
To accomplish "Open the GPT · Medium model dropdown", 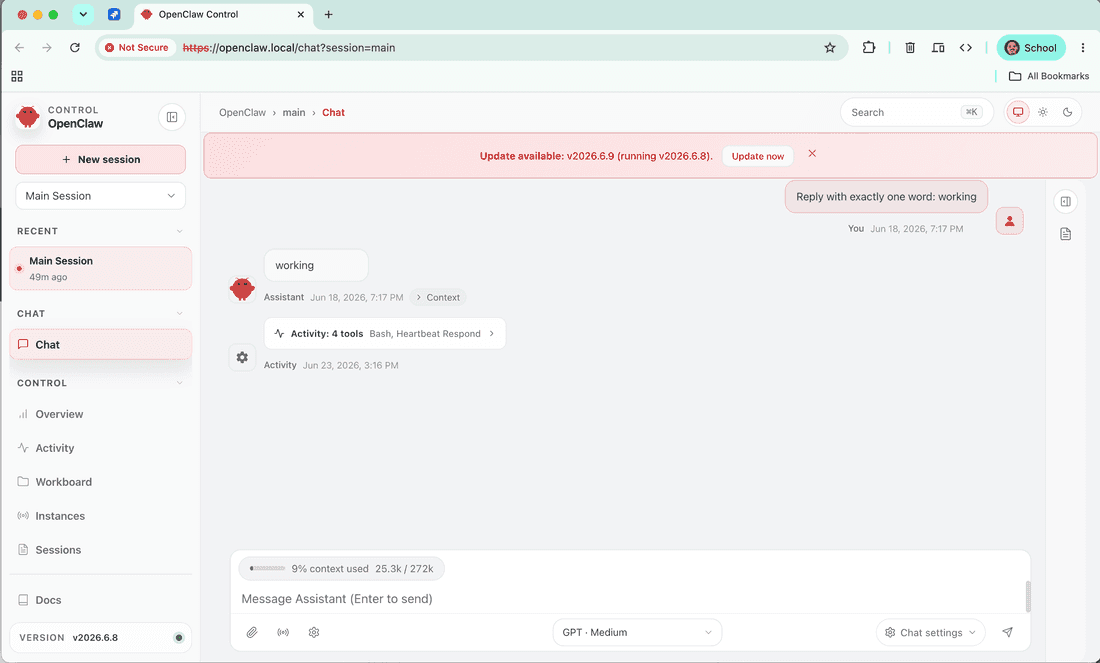I will (637, 632).
